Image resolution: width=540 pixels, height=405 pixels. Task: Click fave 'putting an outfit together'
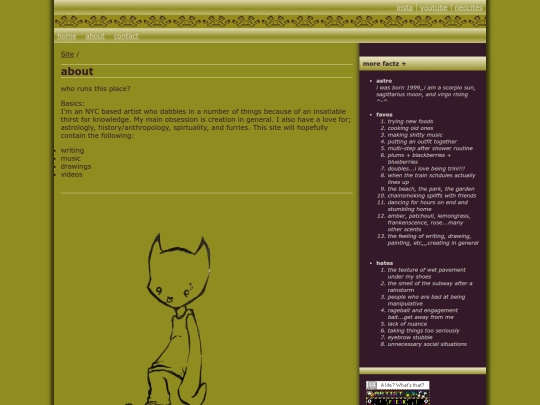pyautogui.click(x=422, y=142)
